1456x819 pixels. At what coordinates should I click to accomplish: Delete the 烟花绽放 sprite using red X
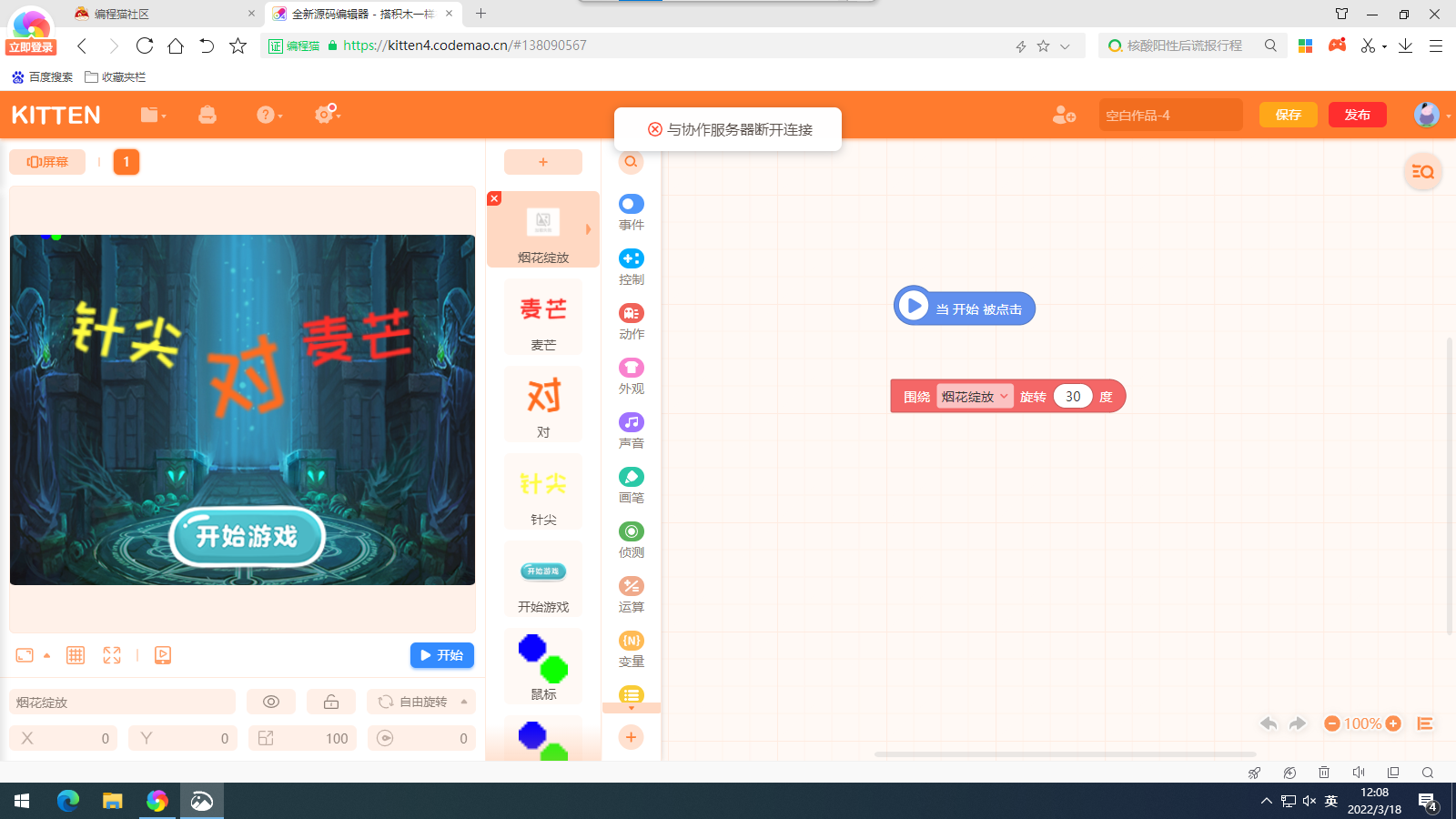click(494, 198)
